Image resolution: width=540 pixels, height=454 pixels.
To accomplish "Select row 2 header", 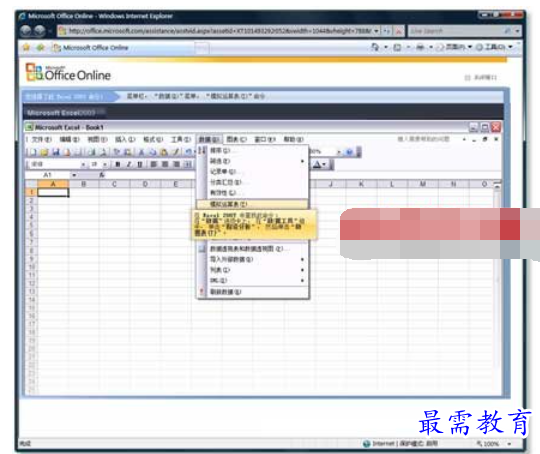I will pyautogui.click(x=31, y=201).
